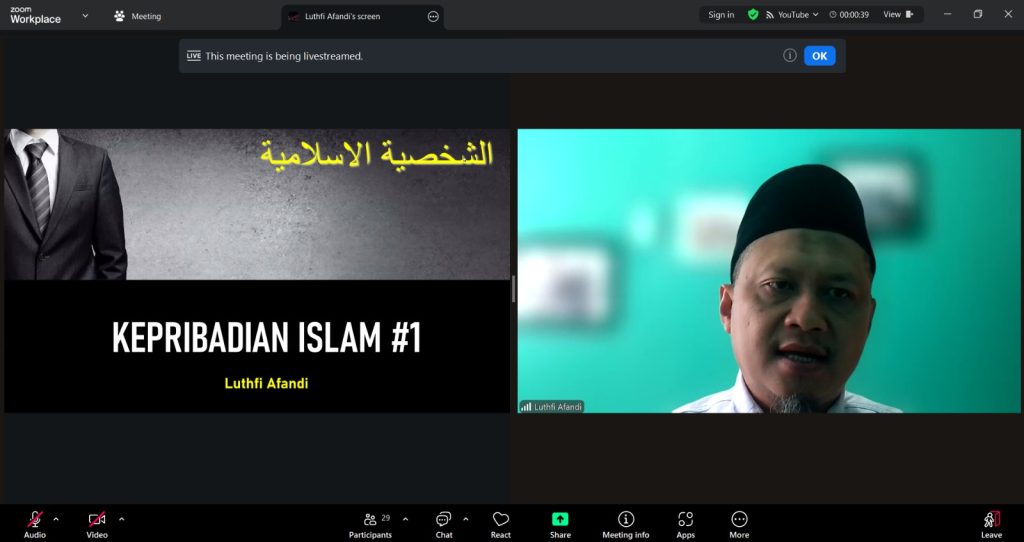Open Luthfi Afandi's screen share options
The height and width of the screenshot is (542, 1024).
(x=433, y=16)
